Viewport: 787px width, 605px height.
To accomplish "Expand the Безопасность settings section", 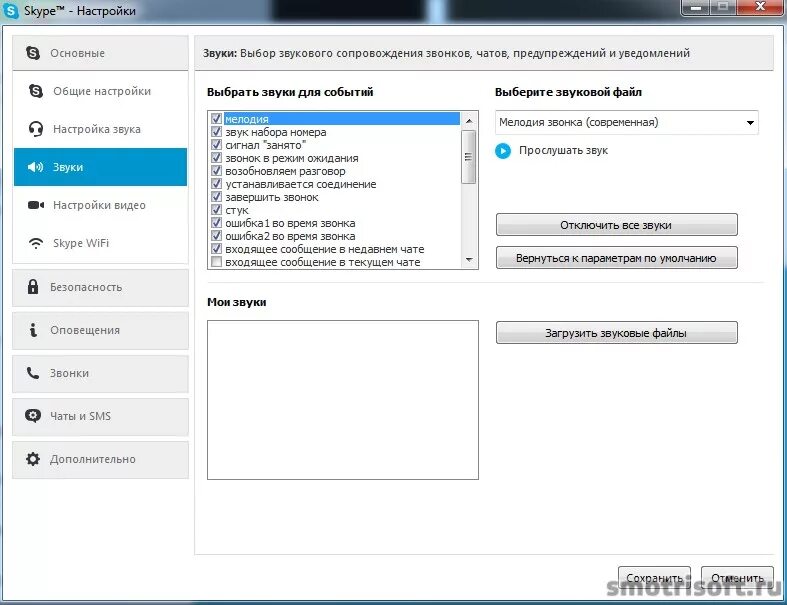I will pos(100,287).
